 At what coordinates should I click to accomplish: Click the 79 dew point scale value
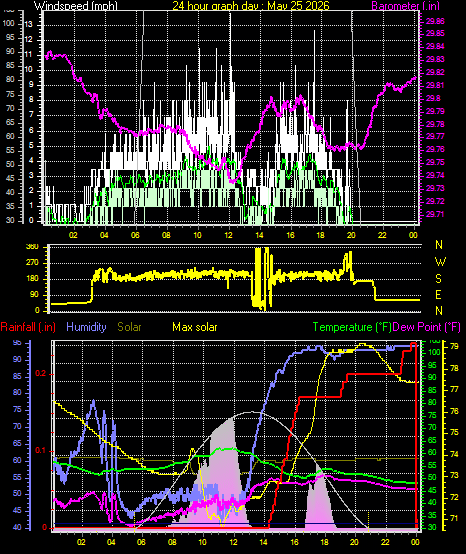tap(454, 347)
